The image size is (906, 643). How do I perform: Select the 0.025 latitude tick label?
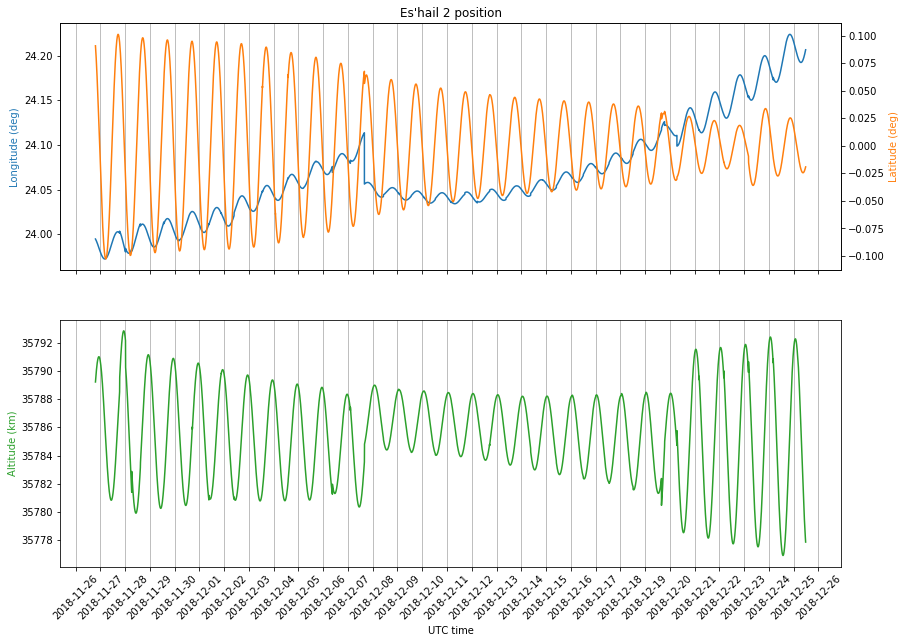(x=863, y=118)
